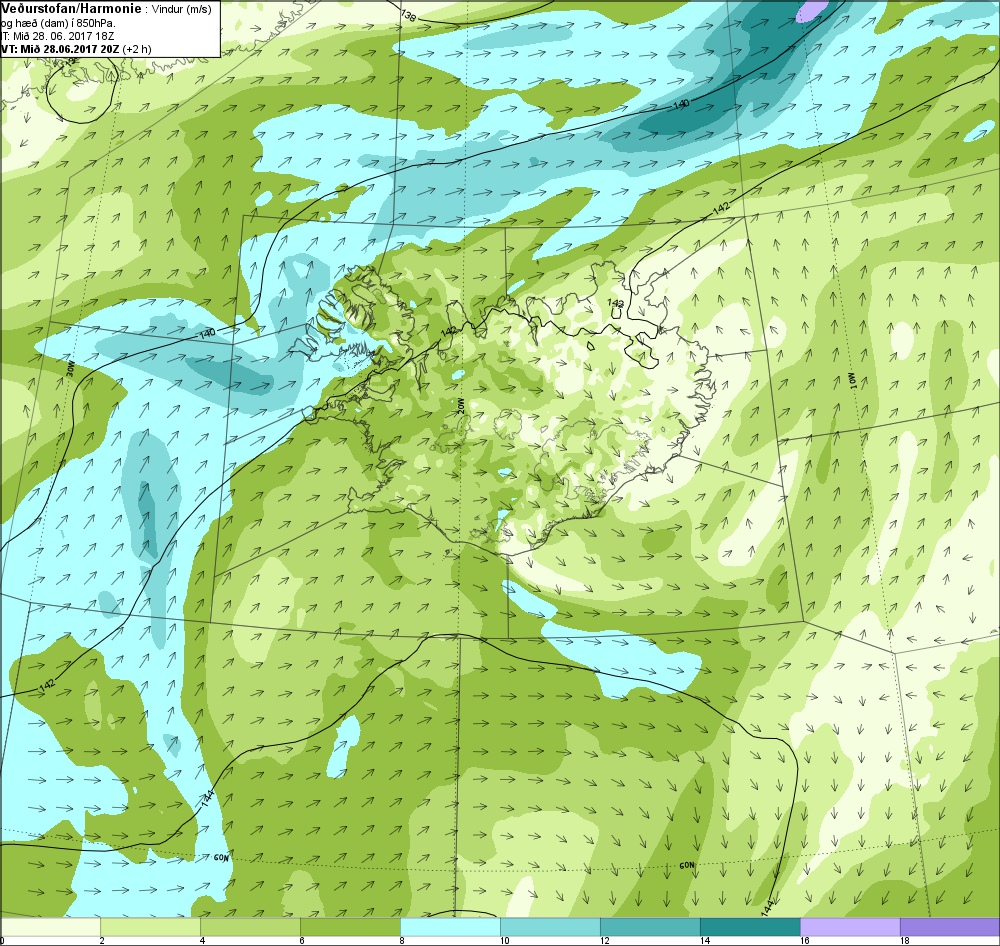Select the palest 0–2 m/s legend swatch
Viewport: 1000px width, 946px height.
(x=50, y=926)
